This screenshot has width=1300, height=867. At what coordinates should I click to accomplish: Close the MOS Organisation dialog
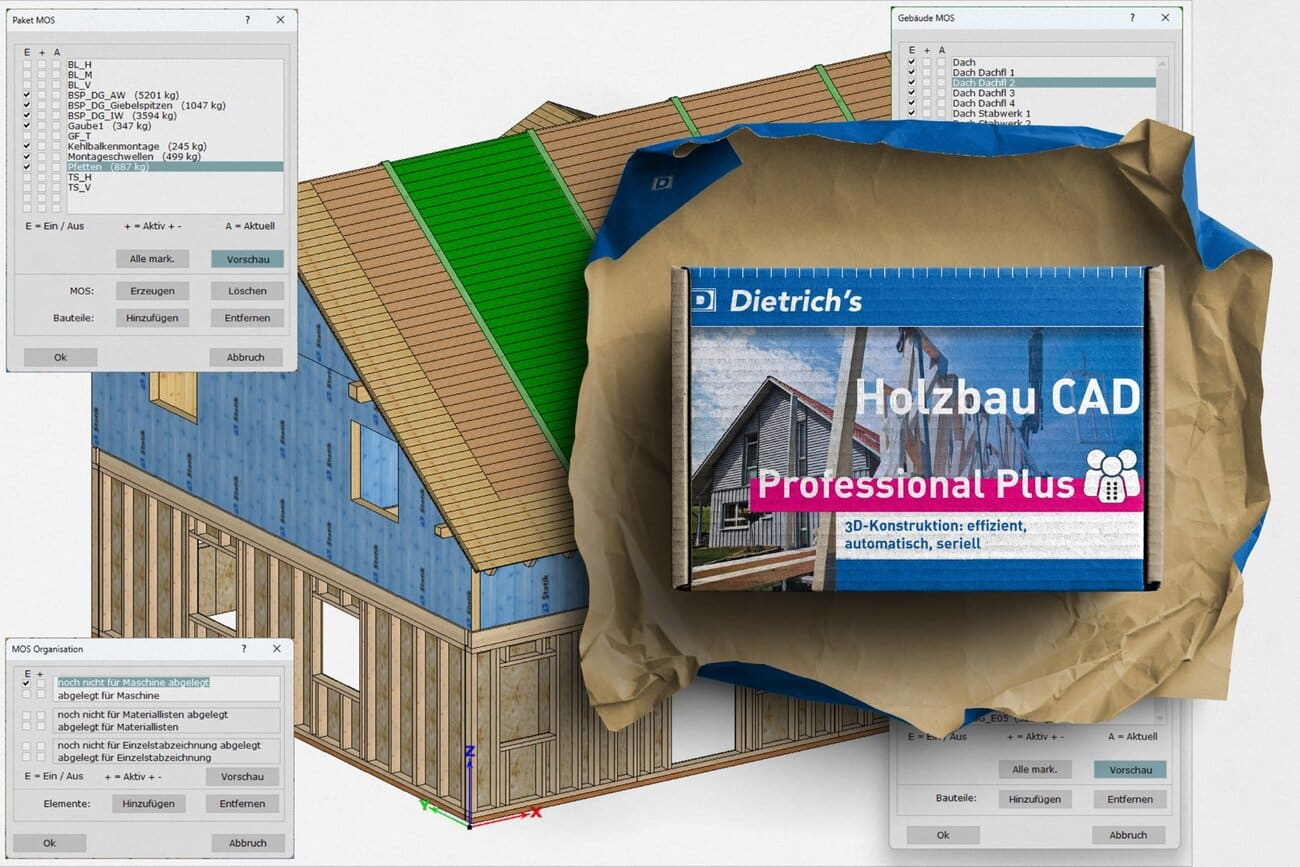277,649
